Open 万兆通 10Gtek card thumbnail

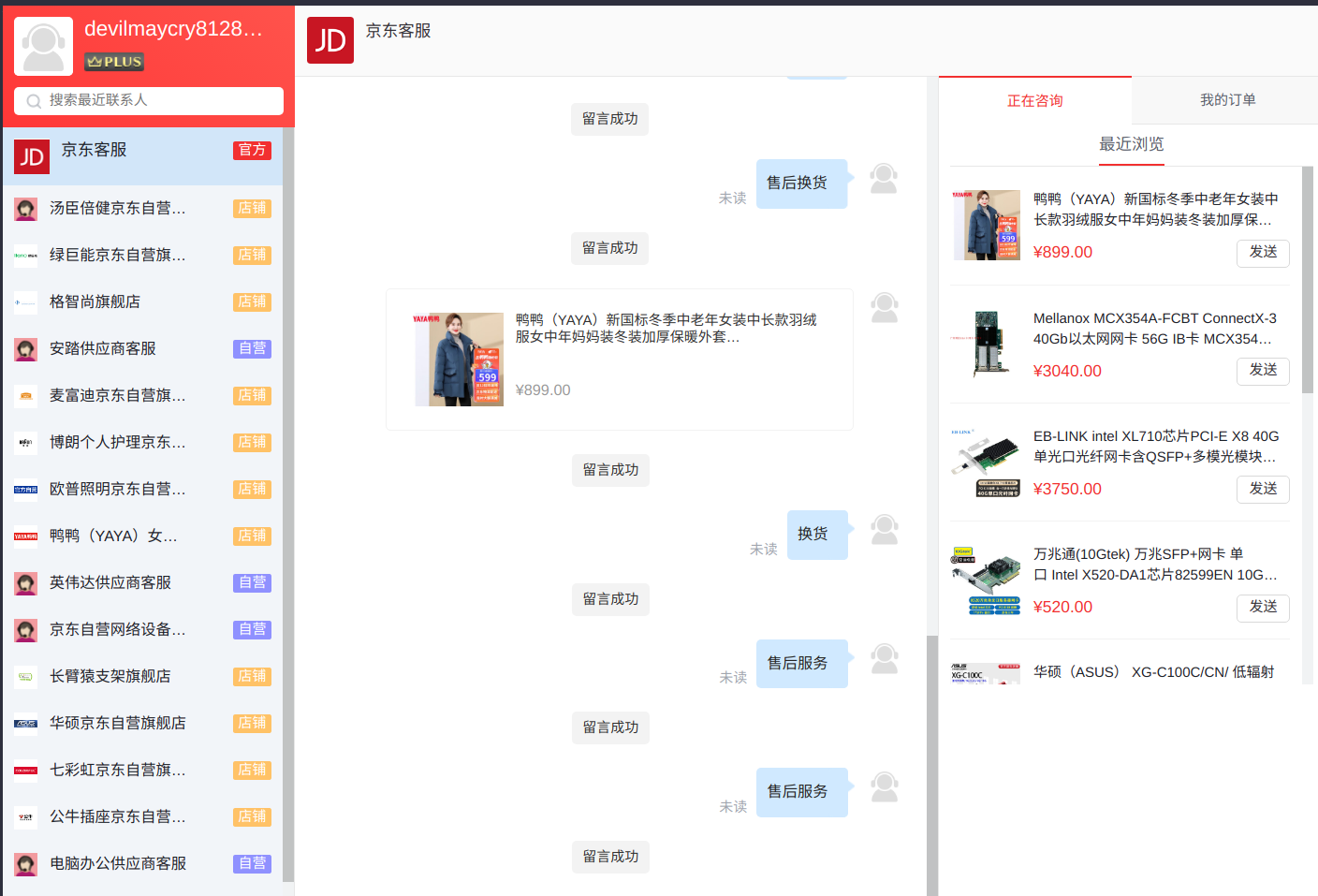[986, 580]
